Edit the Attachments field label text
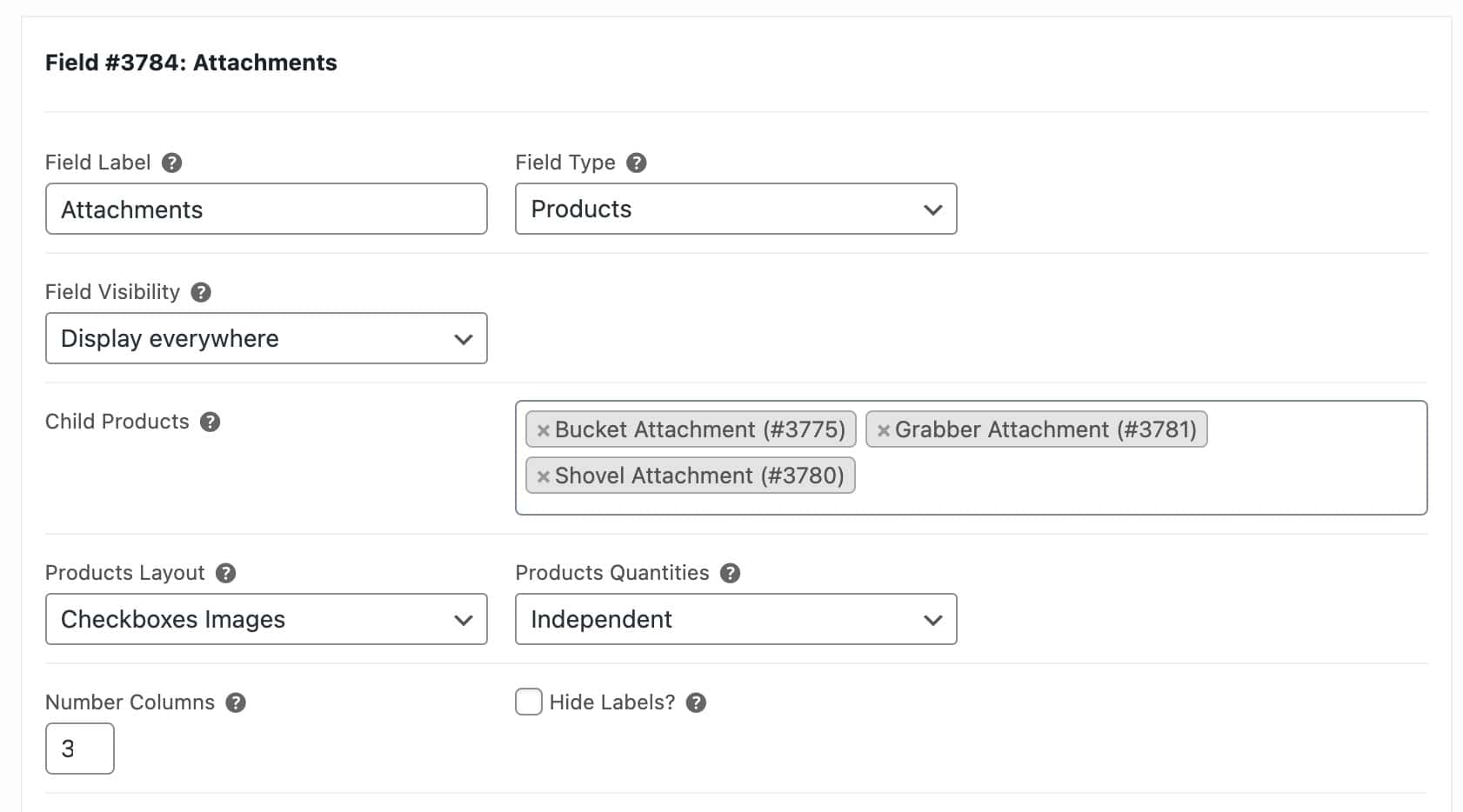This screenshot has width=1463, height=812. click(x=265, y=209)
